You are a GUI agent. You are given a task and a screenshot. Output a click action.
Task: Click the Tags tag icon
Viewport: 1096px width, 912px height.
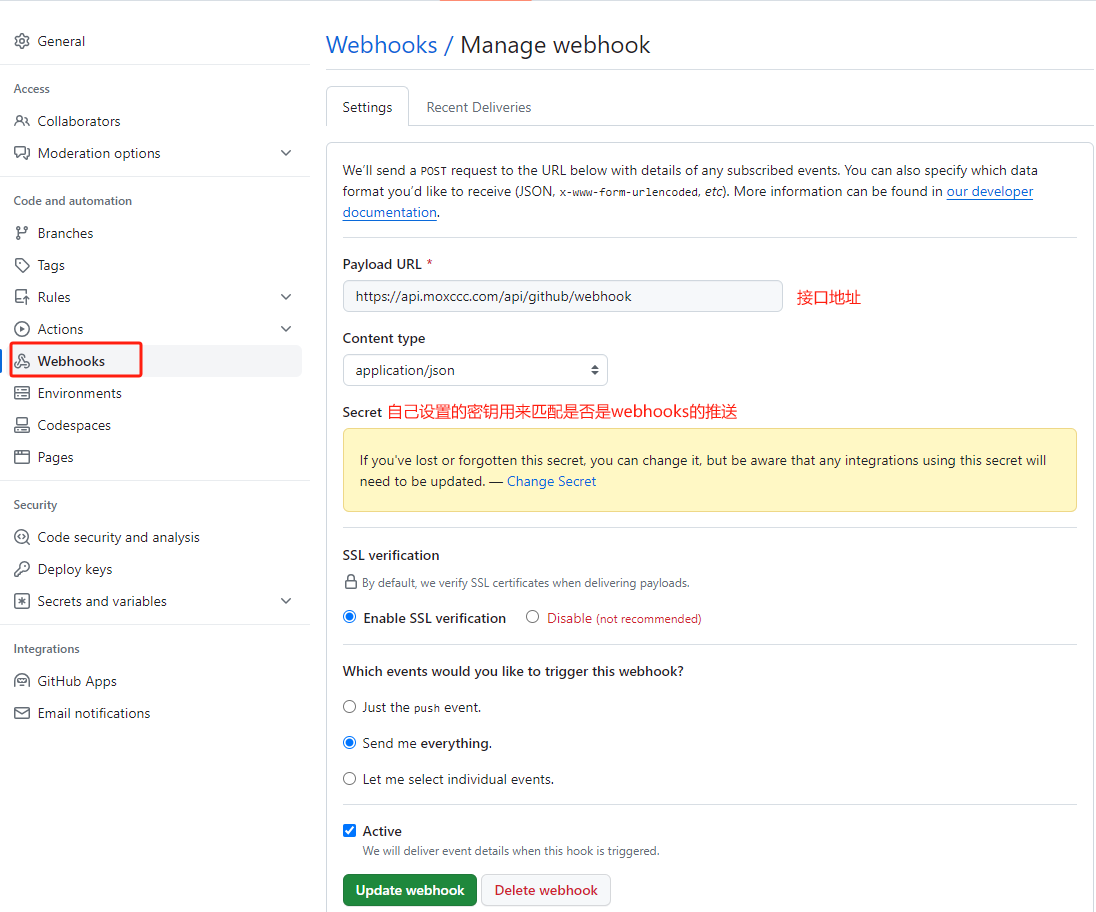pos(22,265)
